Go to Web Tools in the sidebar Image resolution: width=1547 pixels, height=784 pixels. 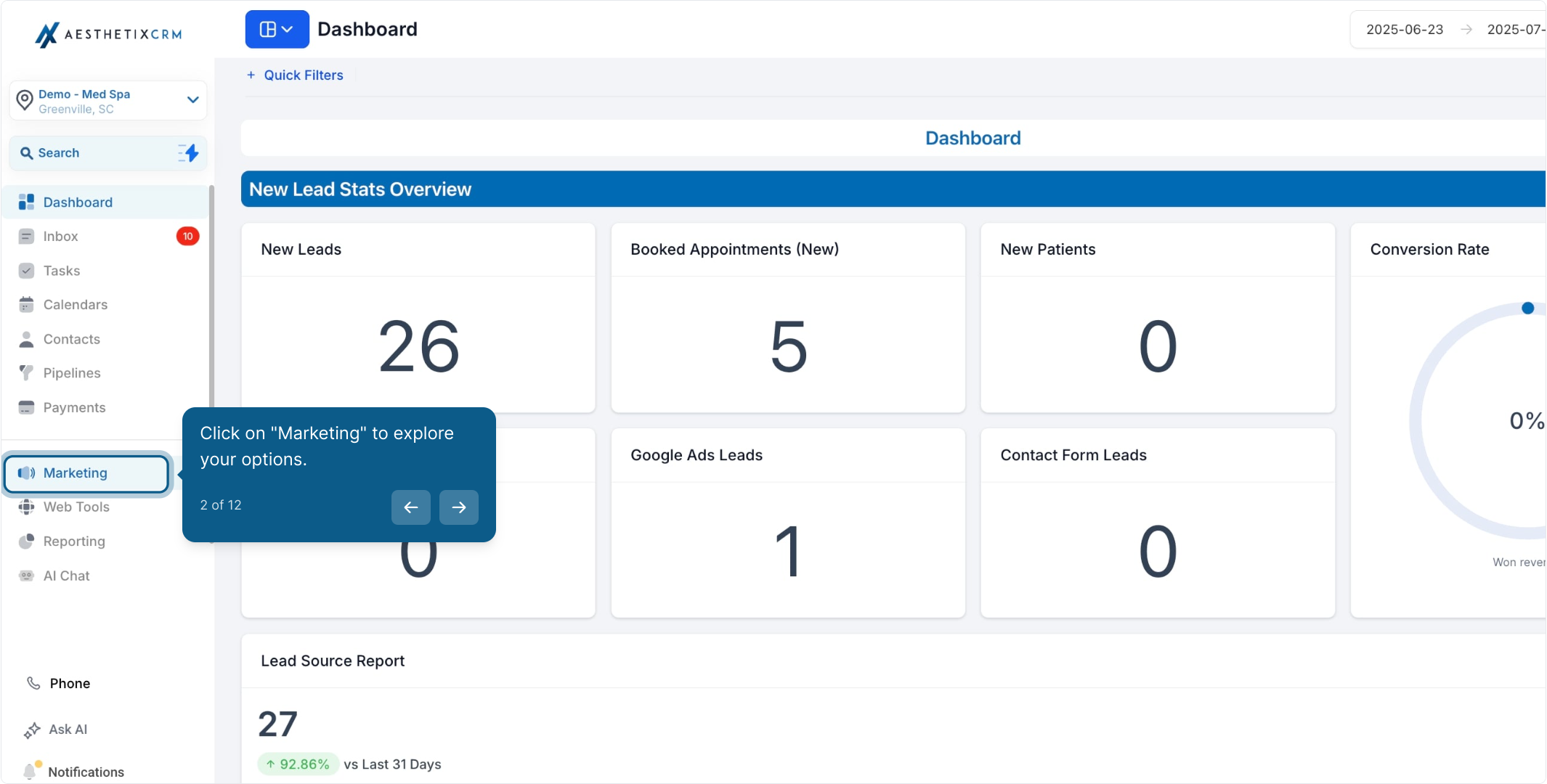point(76,507)
